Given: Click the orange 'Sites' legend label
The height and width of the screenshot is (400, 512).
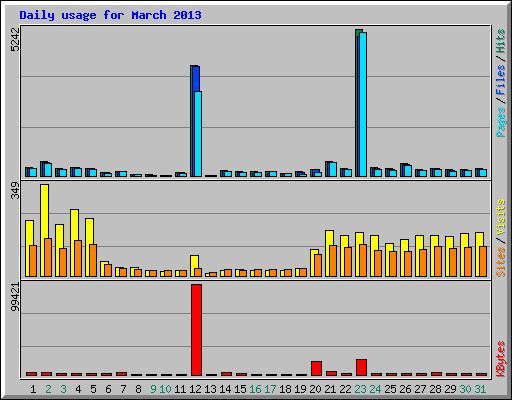Looking at the screenshot, I should (501, 262).
